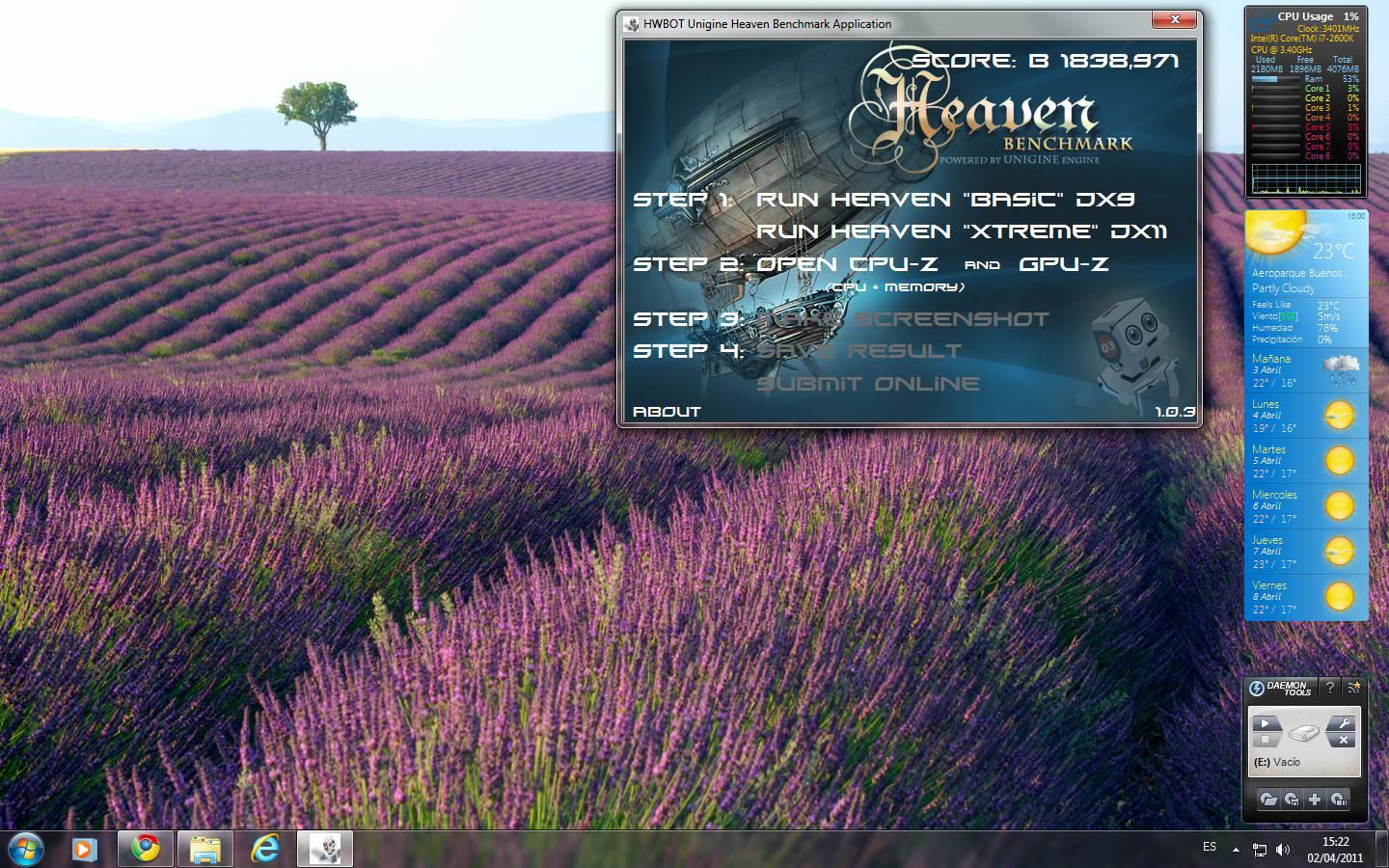Open CPU-Z from Step 2

point(847,264)
